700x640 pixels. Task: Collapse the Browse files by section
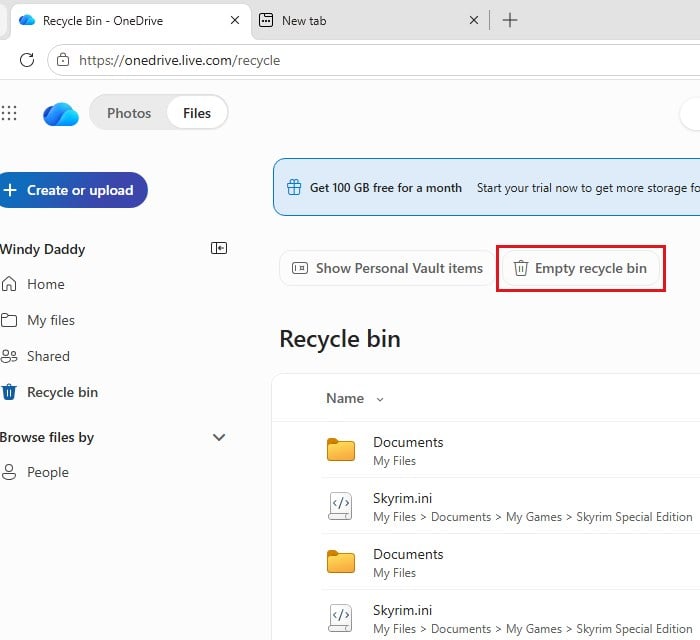tap(219, 437)
